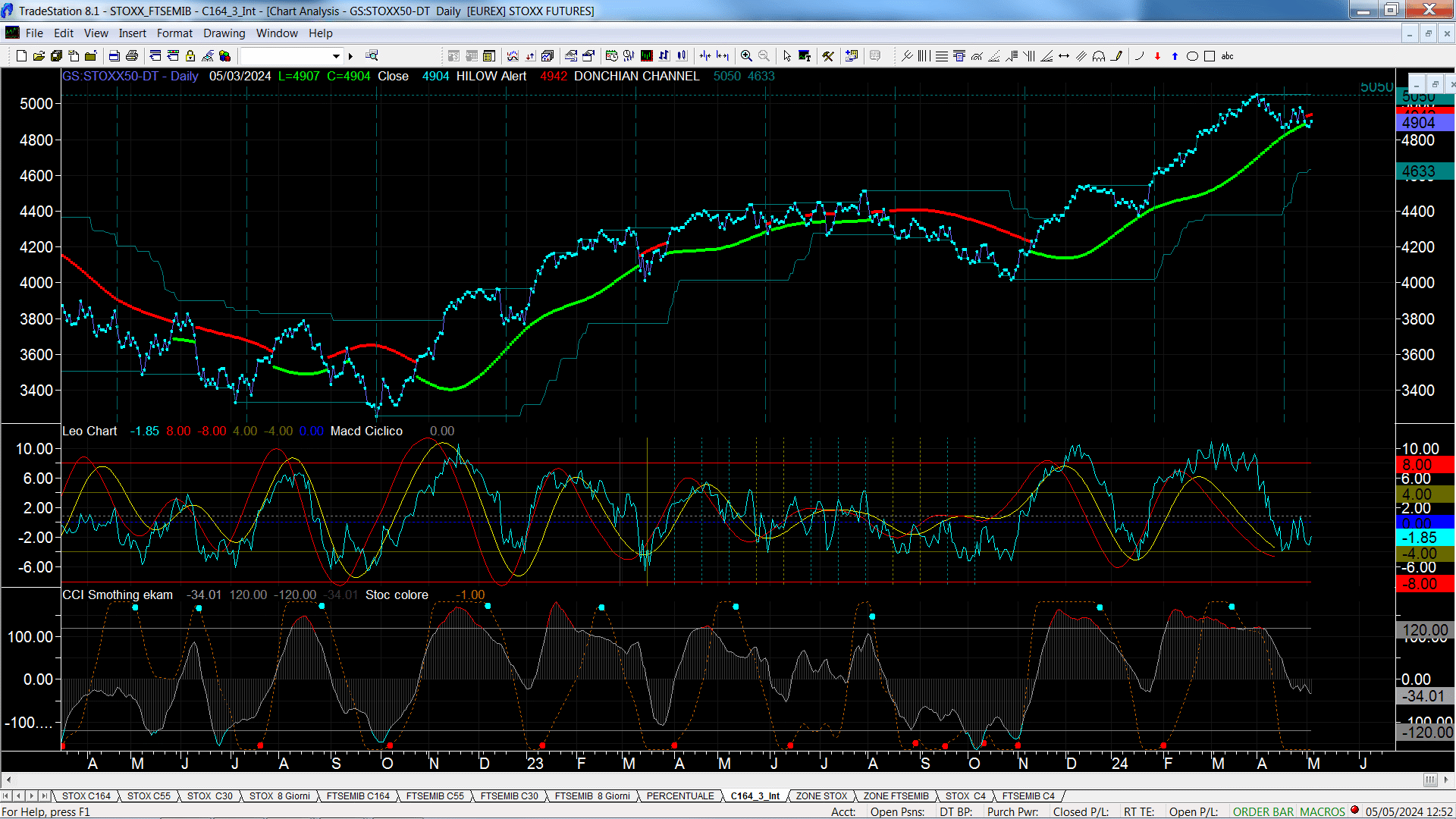This screenshot has width=1456, height=819.
Task: Click the CCI Smothing ekam indicator label
Action: pyautogui.click(x=118, y=595)
